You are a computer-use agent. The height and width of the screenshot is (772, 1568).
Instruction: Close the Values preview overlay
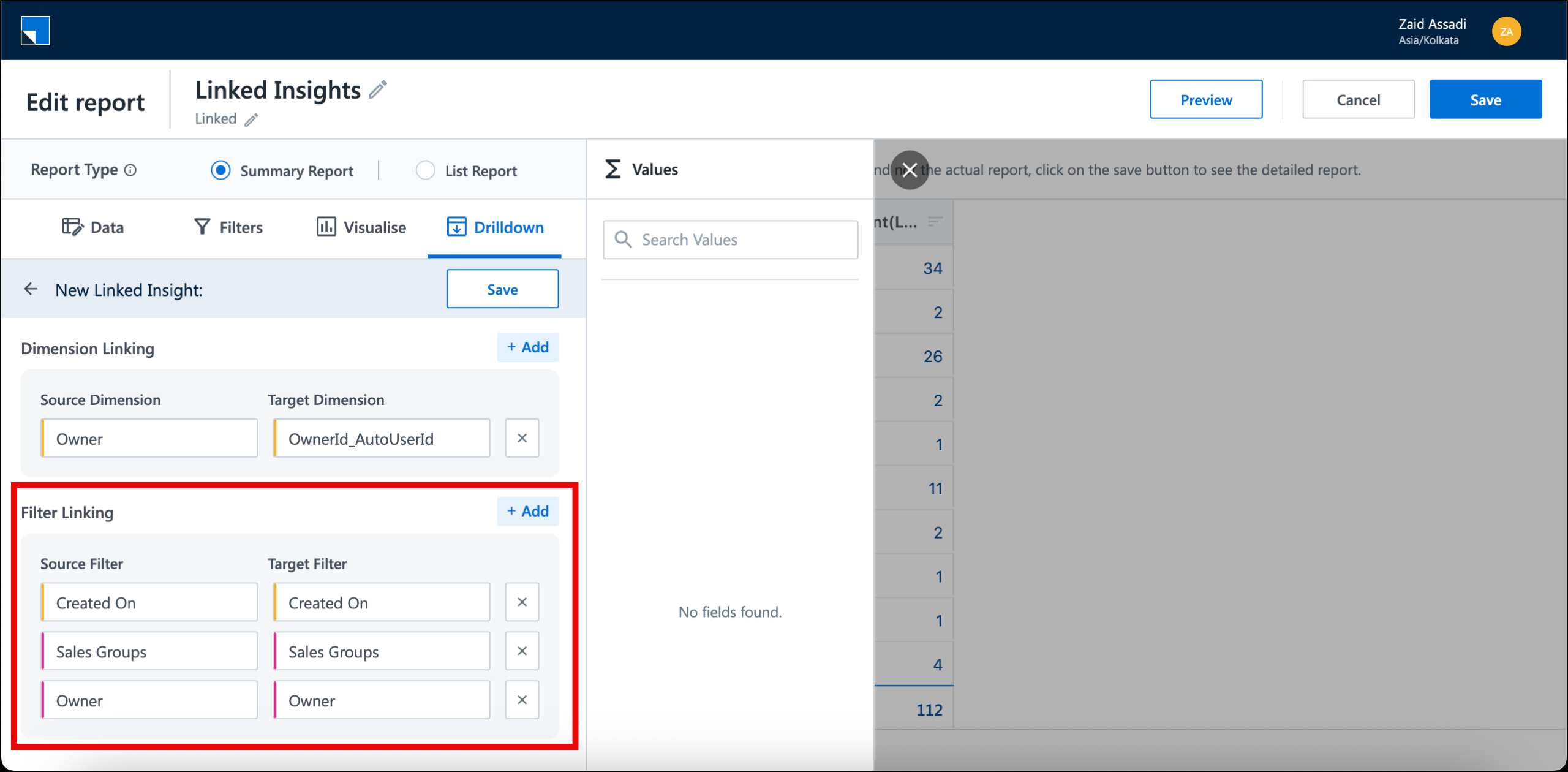910,170
